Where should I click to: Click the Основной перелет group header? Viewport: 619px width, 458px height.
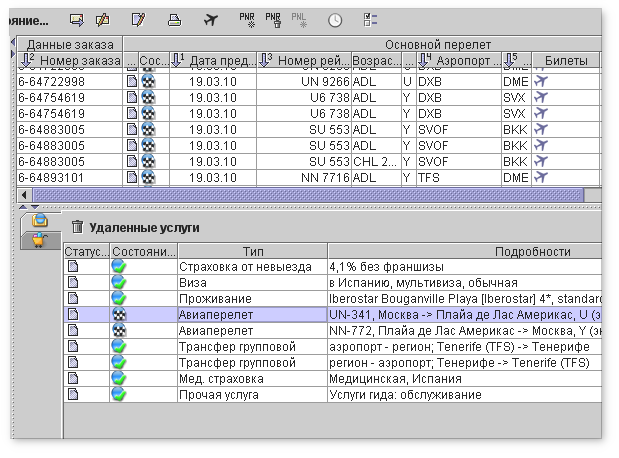[362, 45]
